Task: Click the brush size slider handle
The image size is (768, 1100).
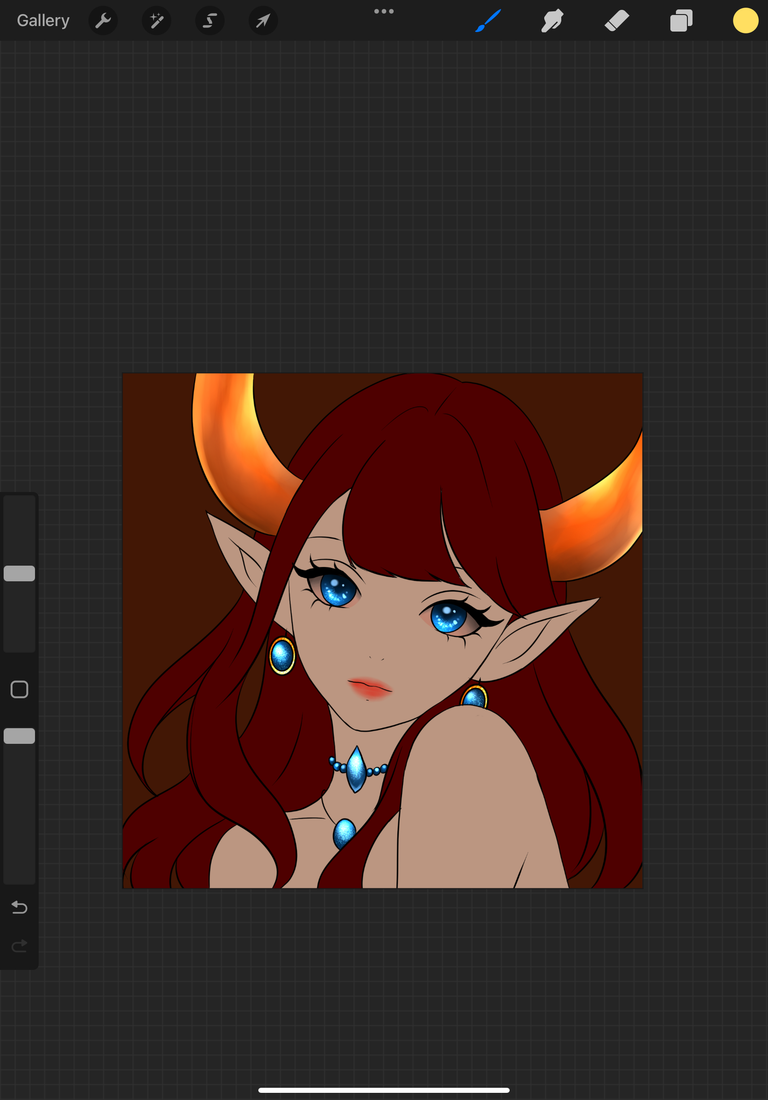Action: pyautogui.click(x=19, y=573)
